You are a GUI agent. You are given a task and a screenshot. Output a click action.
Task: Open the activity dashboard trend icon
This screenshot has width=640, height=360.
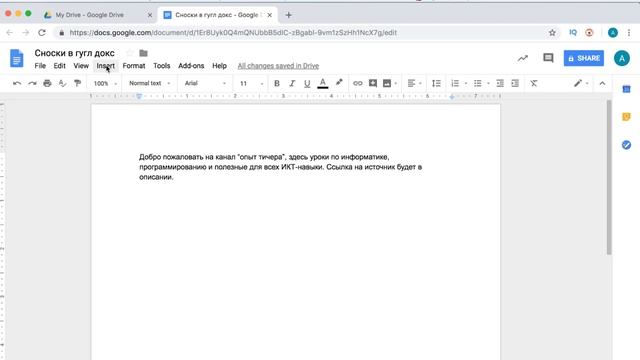(523, 58)
